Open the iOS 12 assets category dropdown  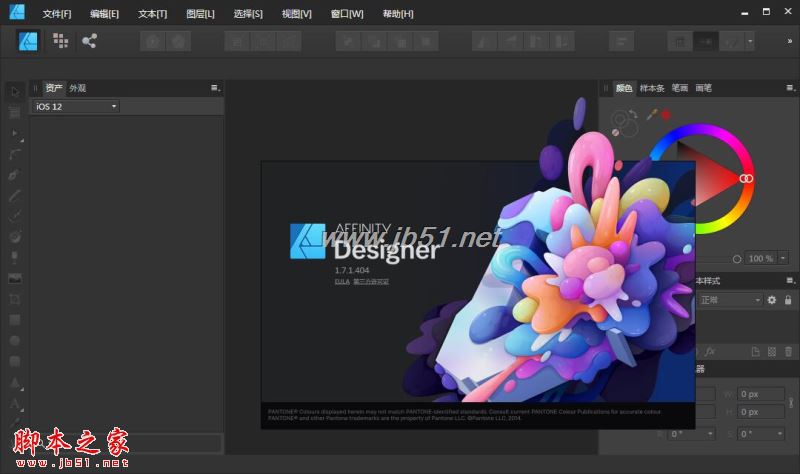tap(76, 106)
